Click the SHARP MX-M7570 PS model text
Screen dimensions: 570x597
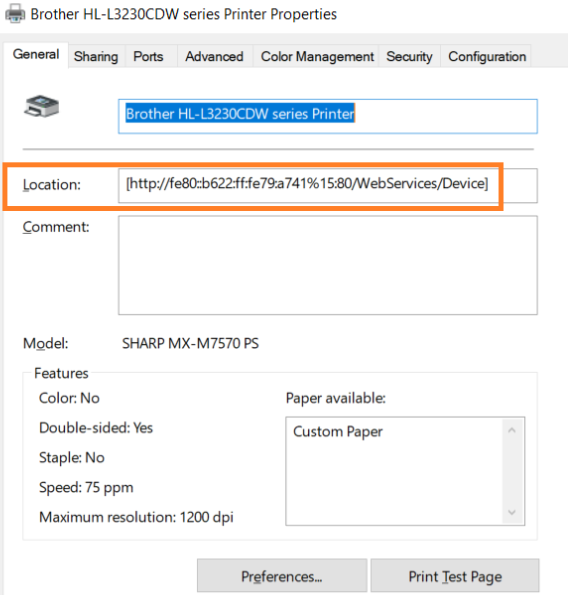coord(190,343)
